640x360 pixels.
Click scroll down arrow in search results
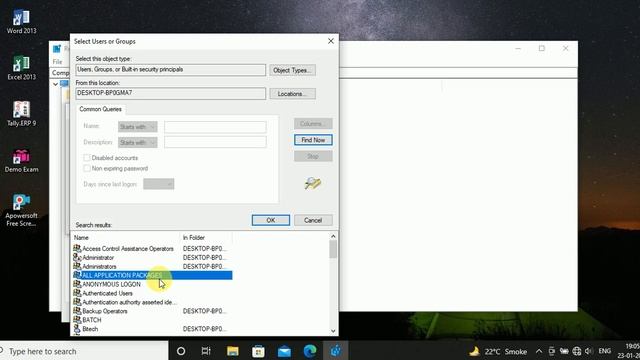point(333,331)
